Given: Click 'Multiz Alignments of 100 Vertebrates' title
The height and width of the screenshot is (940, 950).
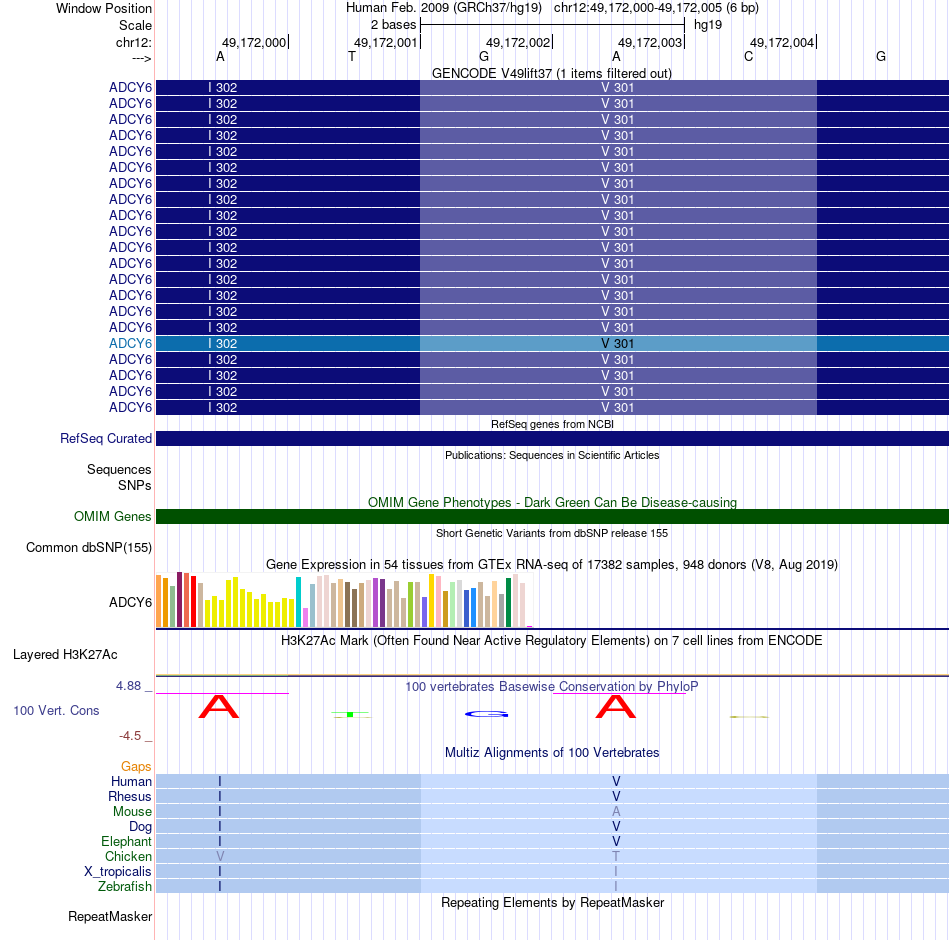Looking at the screenshot, I should (552, 752).
